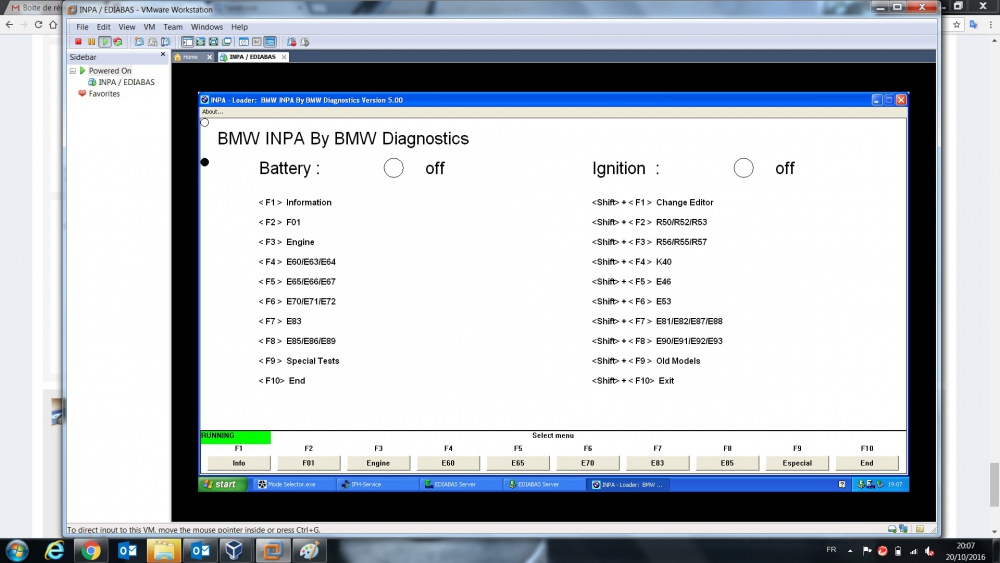The image size is (1000, 563).
Task: Click '<Shift>+<F5> E46' menu line
Action: pyautogui.click(x=631, y=282)
